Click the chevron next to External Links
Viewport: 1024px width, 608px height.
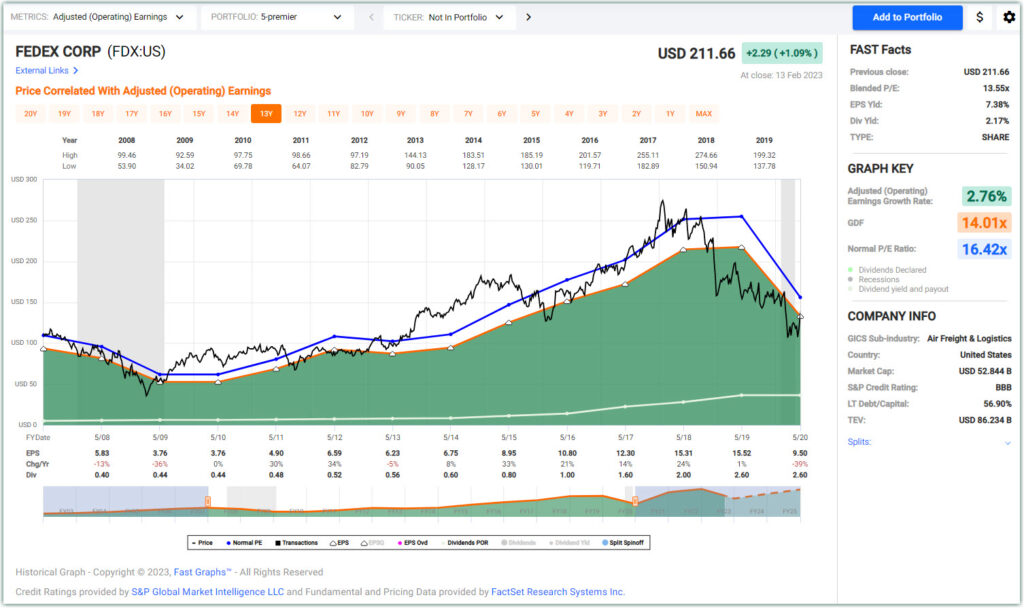(75, 71)
